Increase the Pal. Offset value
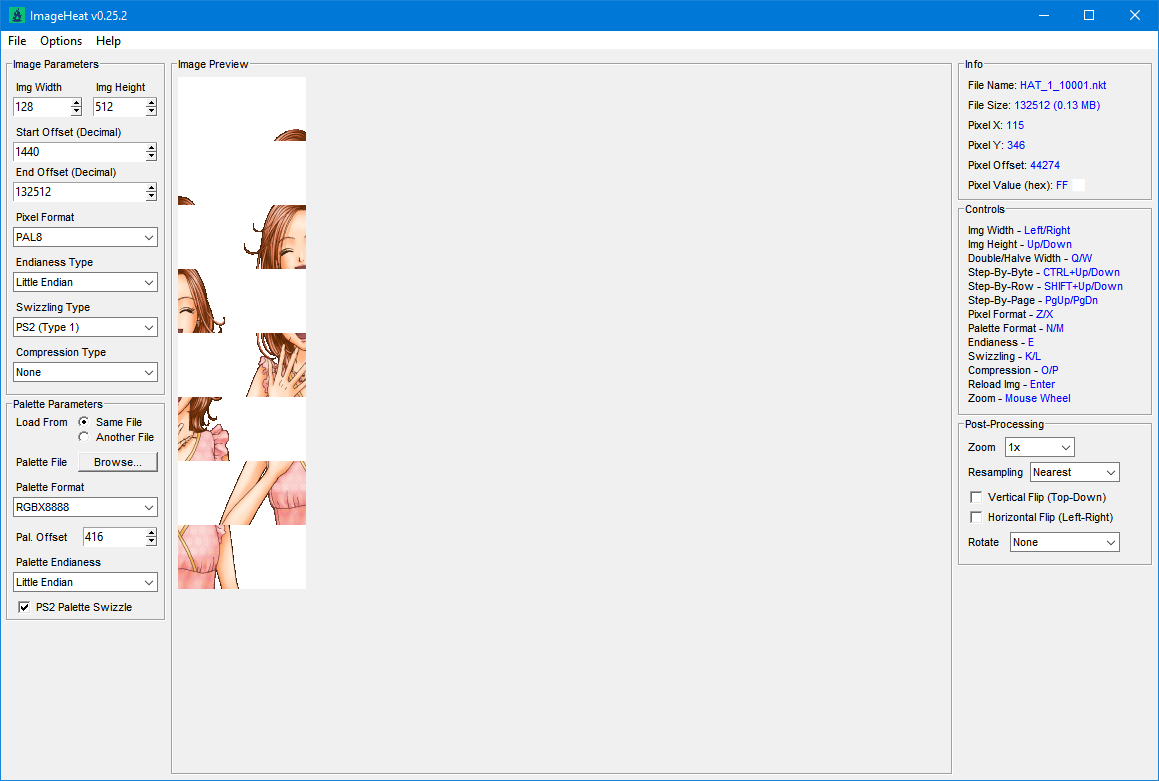This screenshot has height=781, width=1159. (151, 533)
